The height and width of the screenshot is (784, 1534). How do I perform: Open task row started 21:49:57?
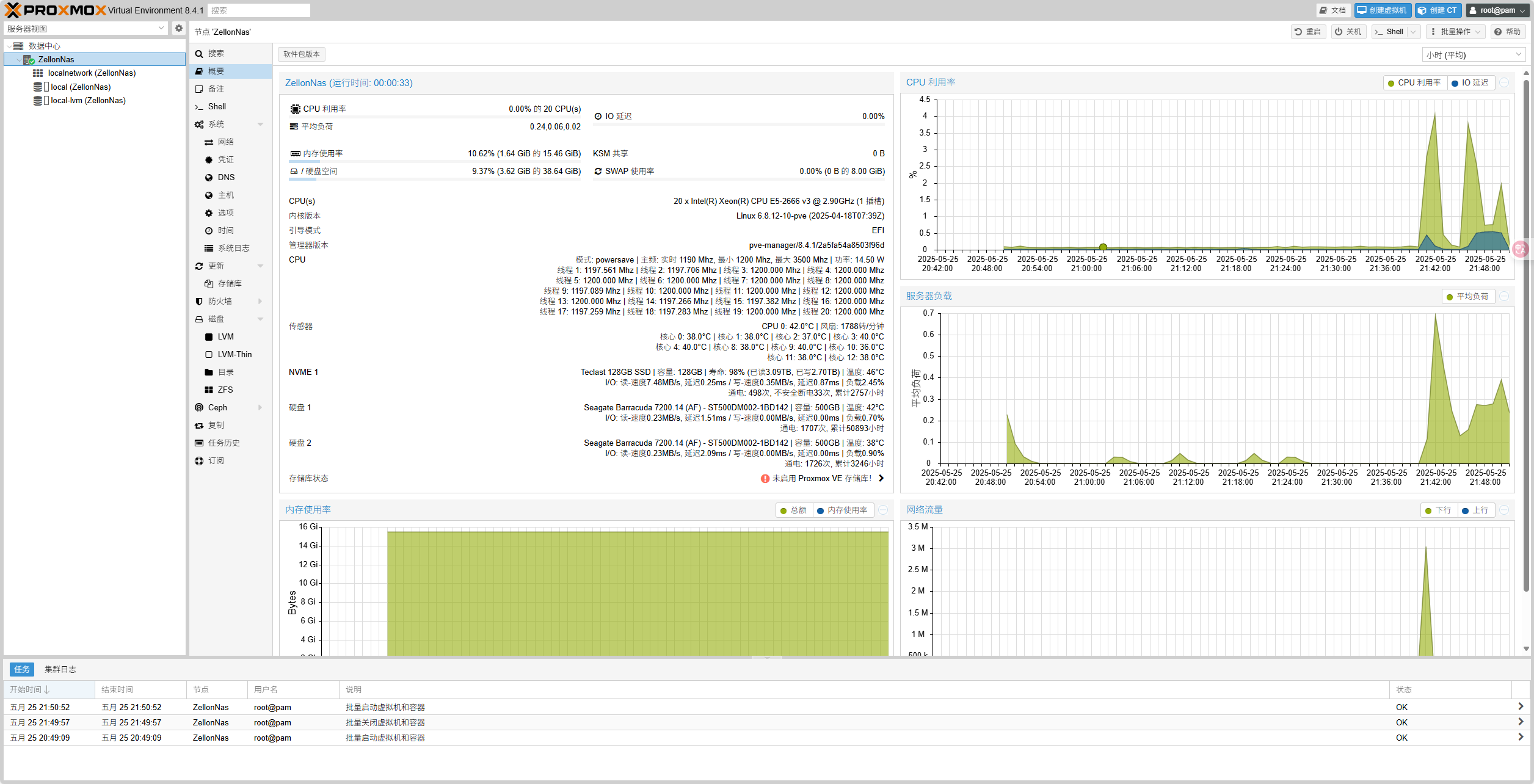766,723
